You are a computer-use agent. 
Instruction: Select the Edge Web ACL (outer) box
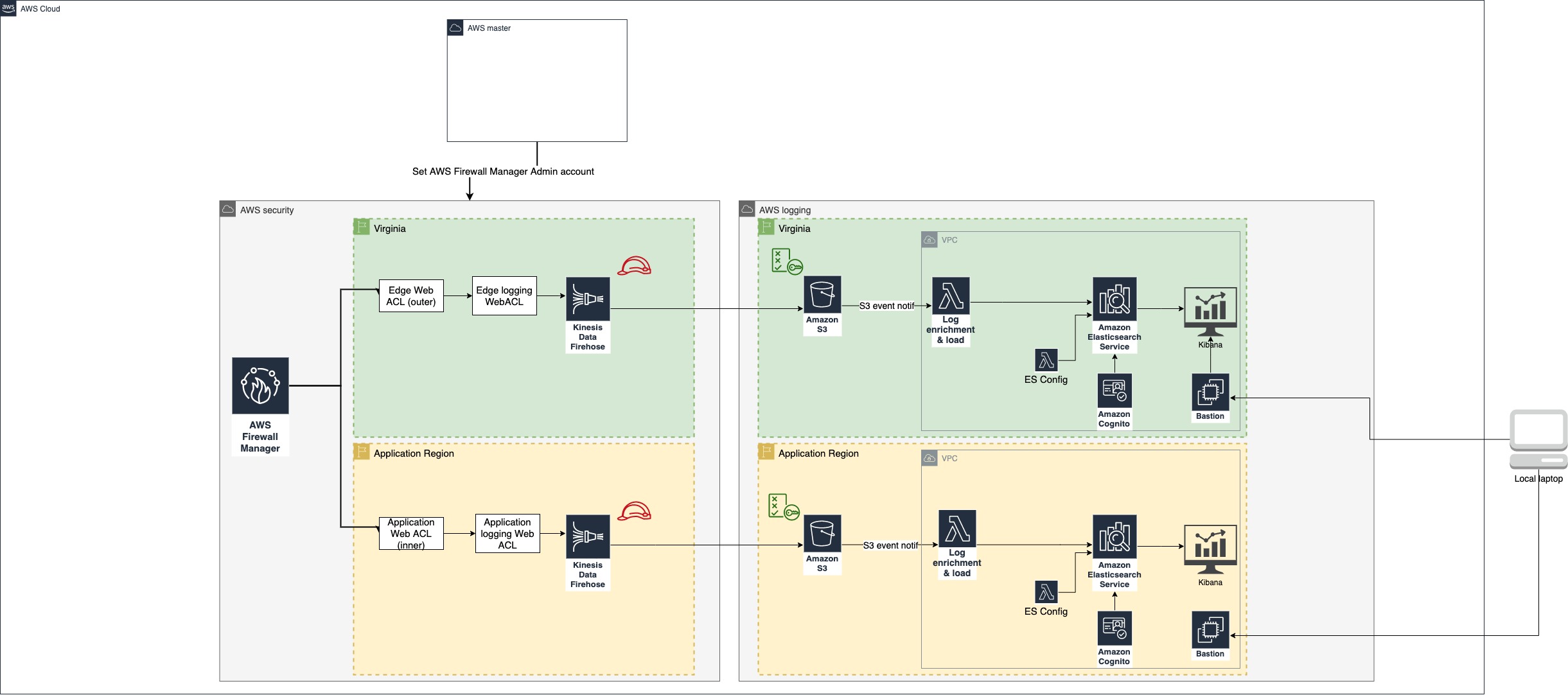pyautogui.click(x=411, y=296)
